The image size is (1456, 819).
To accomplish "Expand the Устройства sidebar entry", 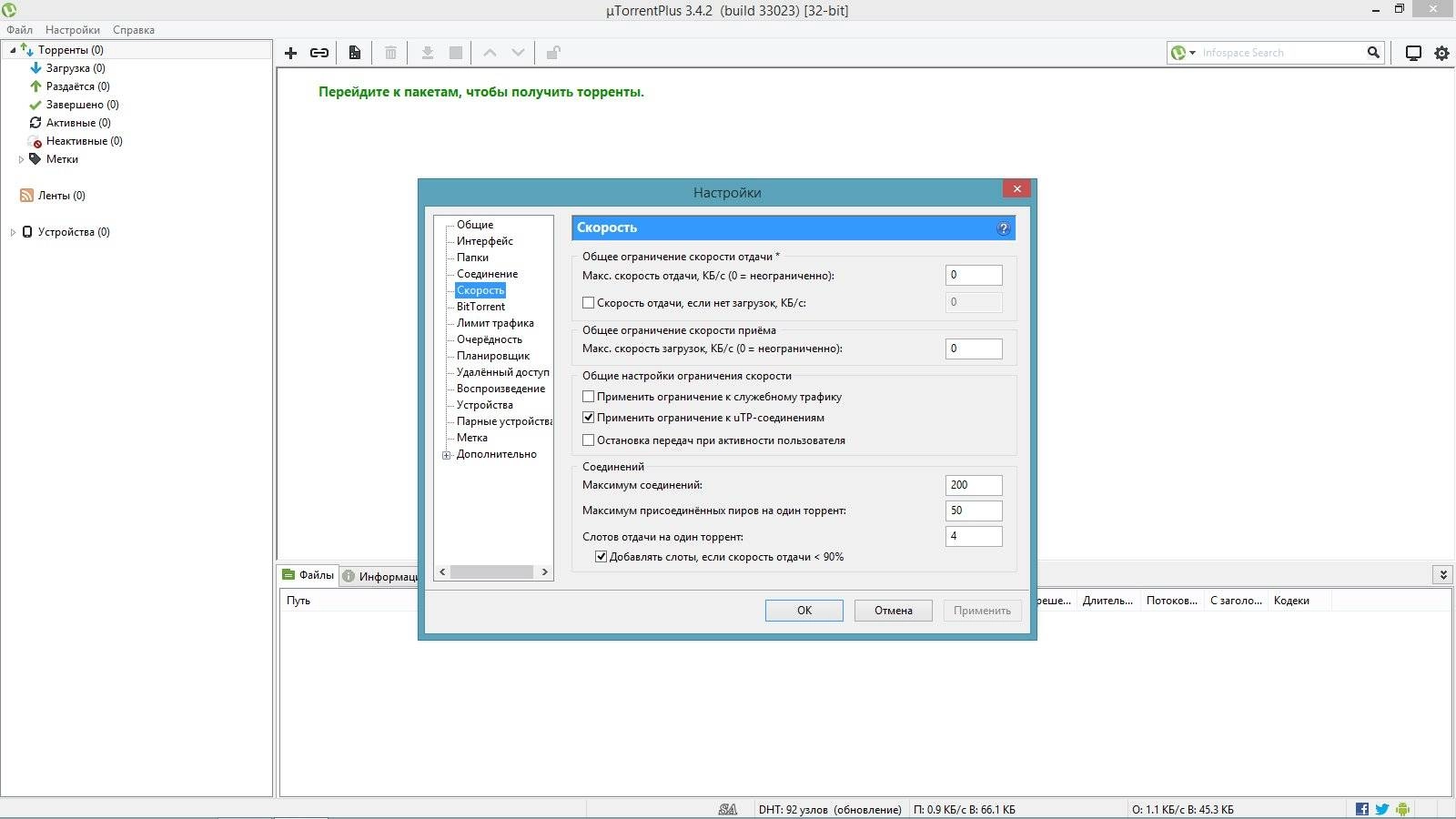I will 11,231.
